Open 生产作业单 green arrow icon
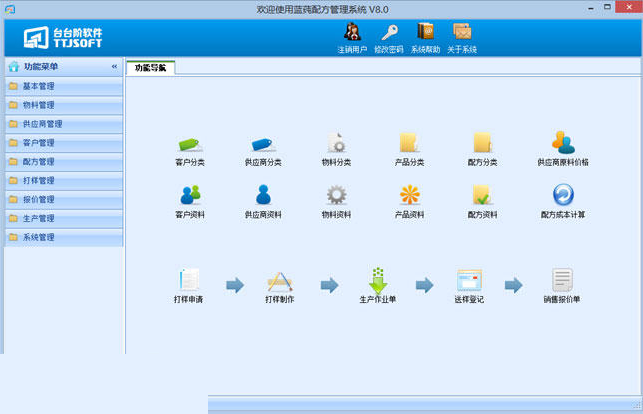Screen dimensions: 643x414 [378, 280]
